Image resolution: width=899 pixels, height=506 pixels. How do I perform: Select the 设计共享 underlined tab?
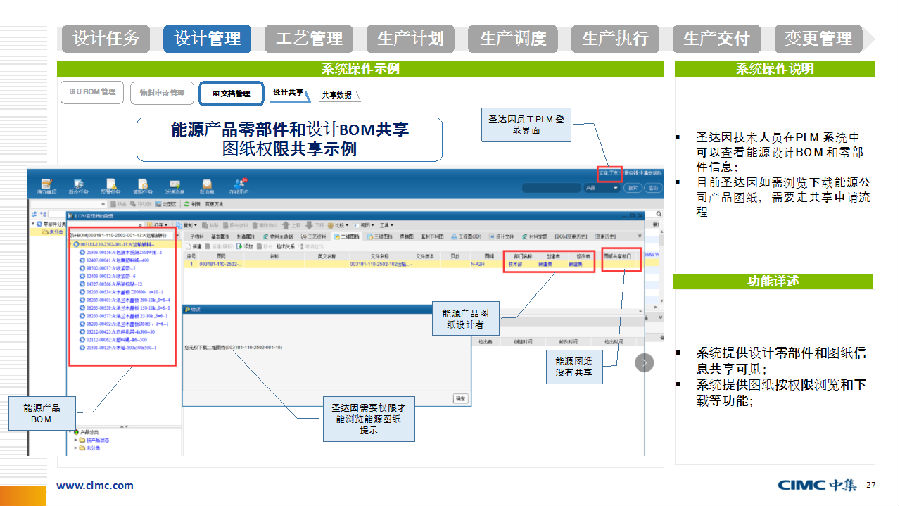[x=289, y=93]
